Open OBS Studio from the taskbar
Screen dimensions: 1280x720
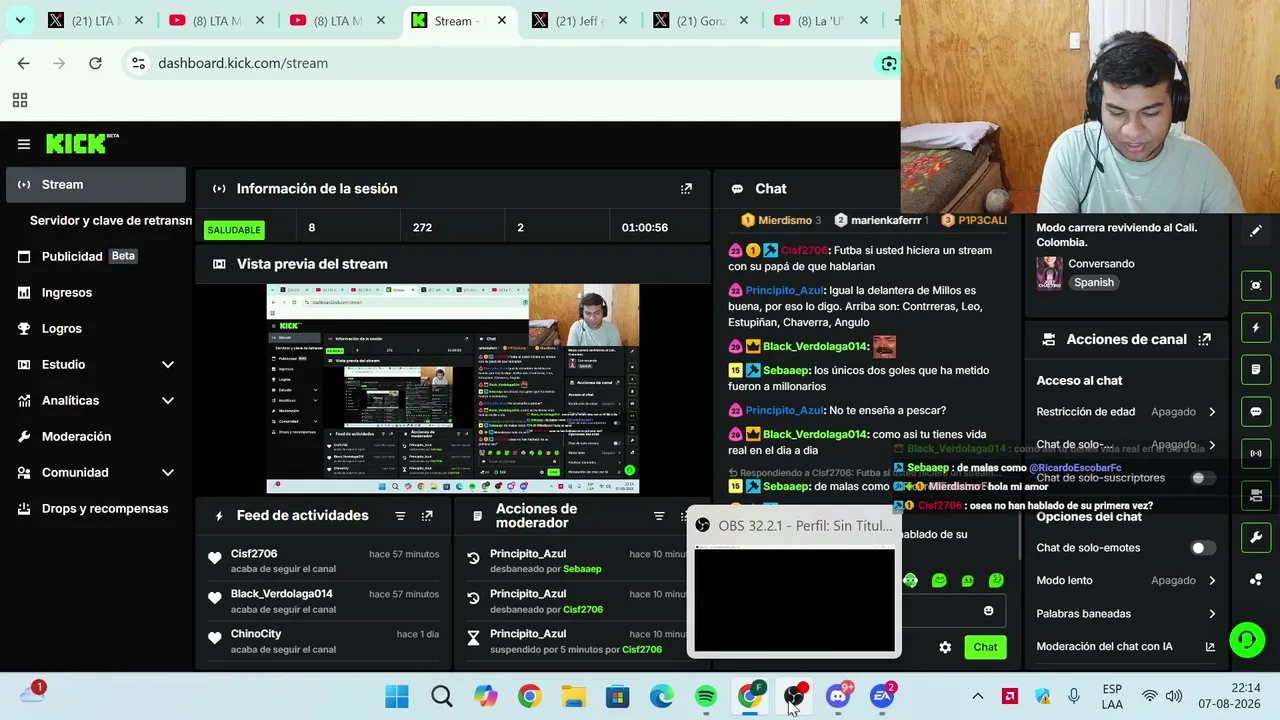tap(794, 697)
